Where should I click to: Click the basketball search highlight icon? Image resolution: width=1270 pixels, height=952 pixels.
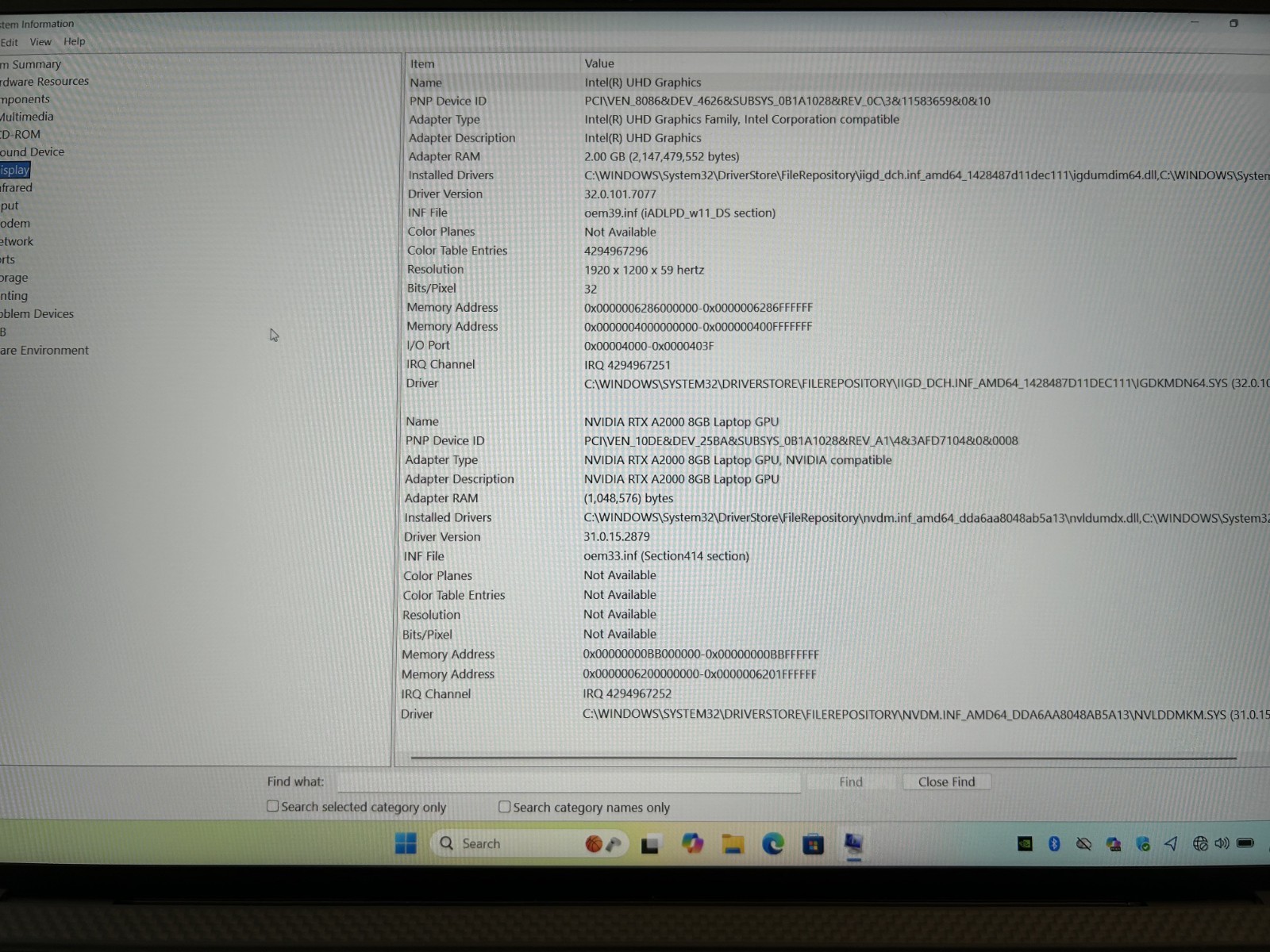pos(594,844)
